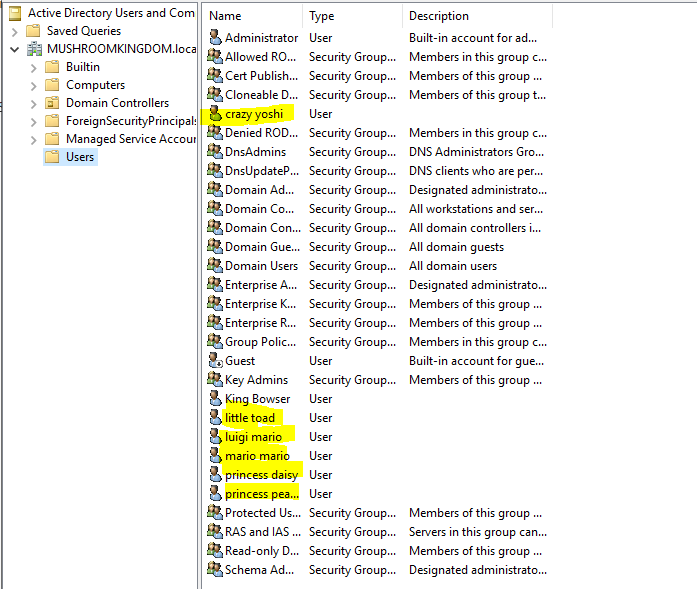Click the Guest account icon
Image resolution: width=697 pixels, height=589 pixels.
[x=214, y=361]
